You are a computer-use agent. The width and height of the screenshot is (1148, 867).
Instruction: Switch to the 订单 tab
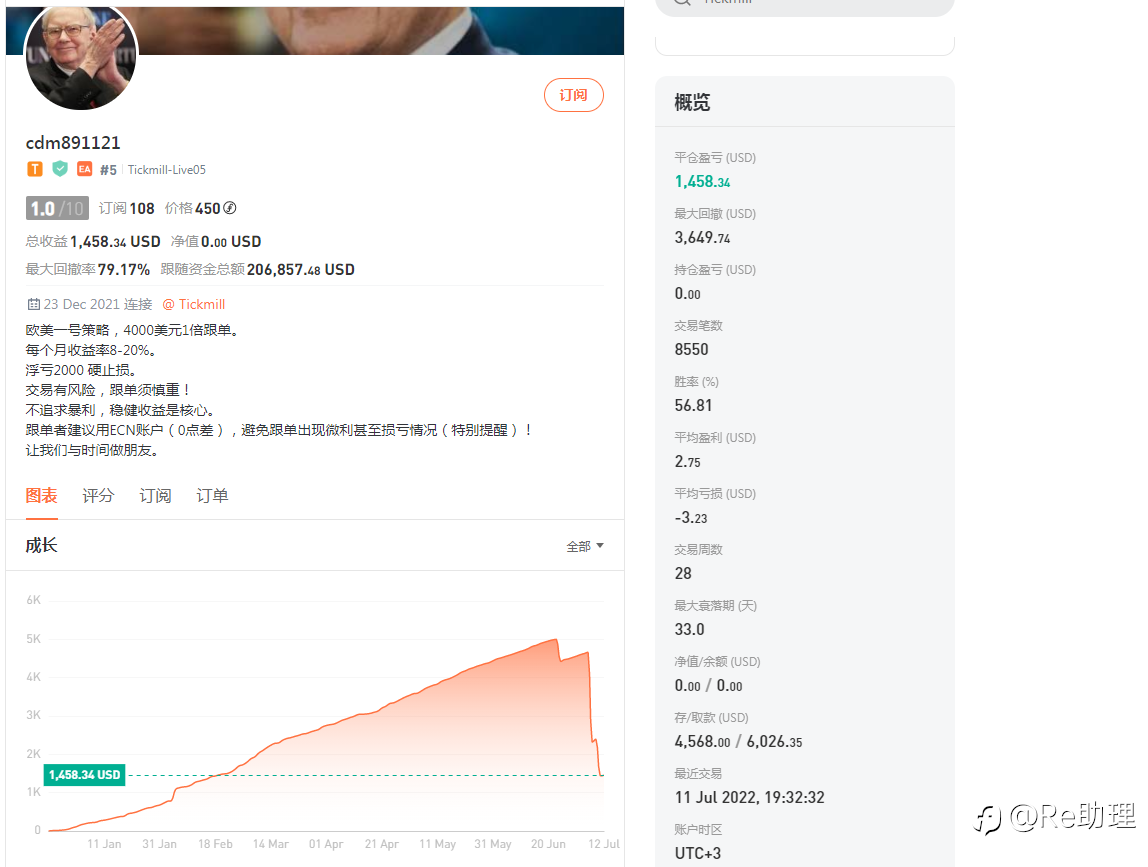(212, 496)
